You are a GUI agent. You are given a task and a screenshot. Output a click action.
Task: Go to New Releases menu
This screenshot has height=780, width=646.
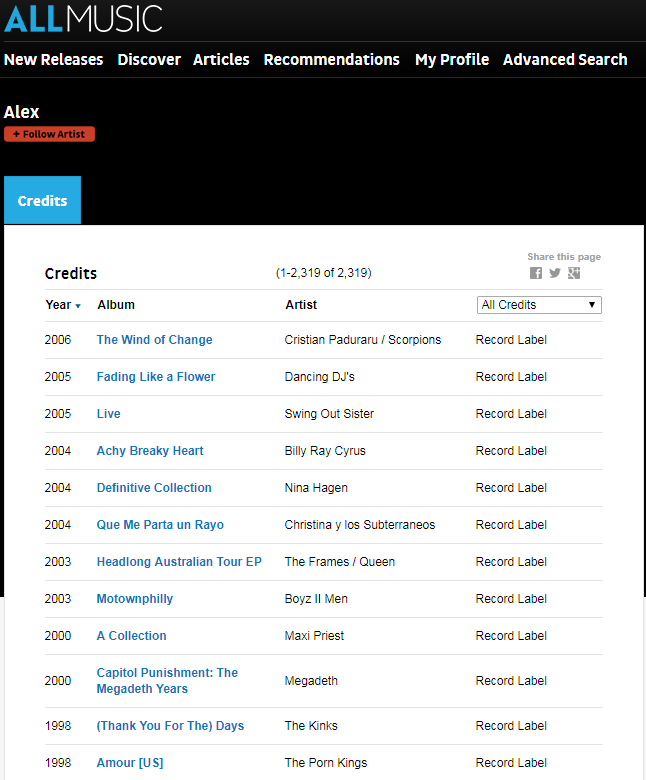(x=54, y=60)
